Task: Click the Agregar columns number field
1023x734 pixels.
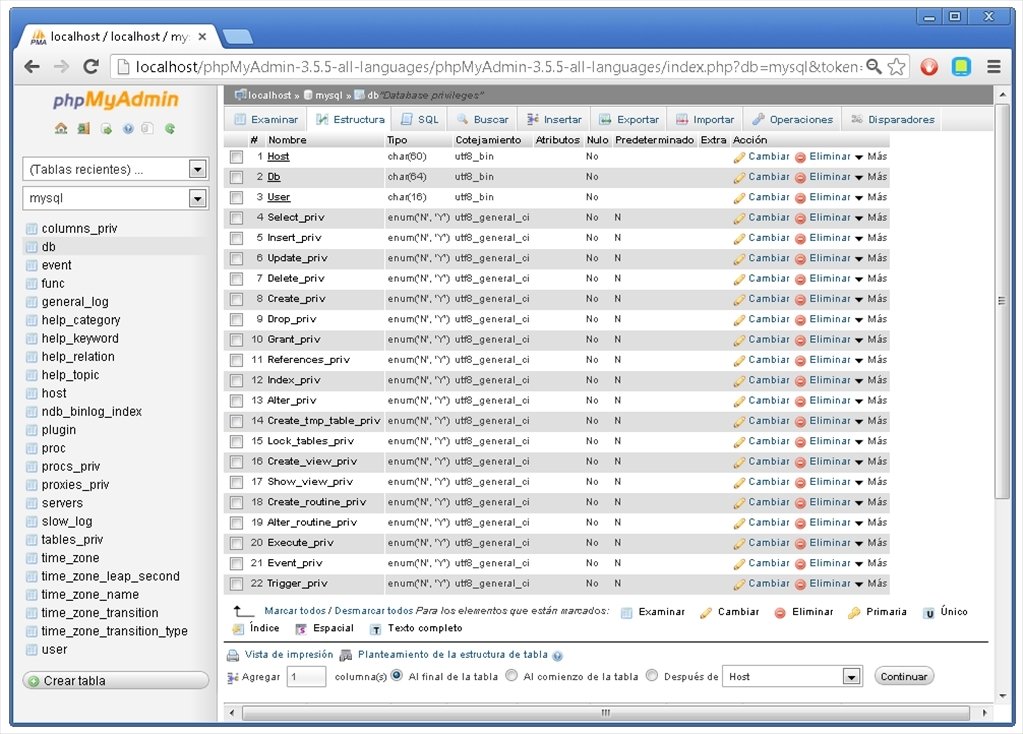Action: tap(306, 677)
